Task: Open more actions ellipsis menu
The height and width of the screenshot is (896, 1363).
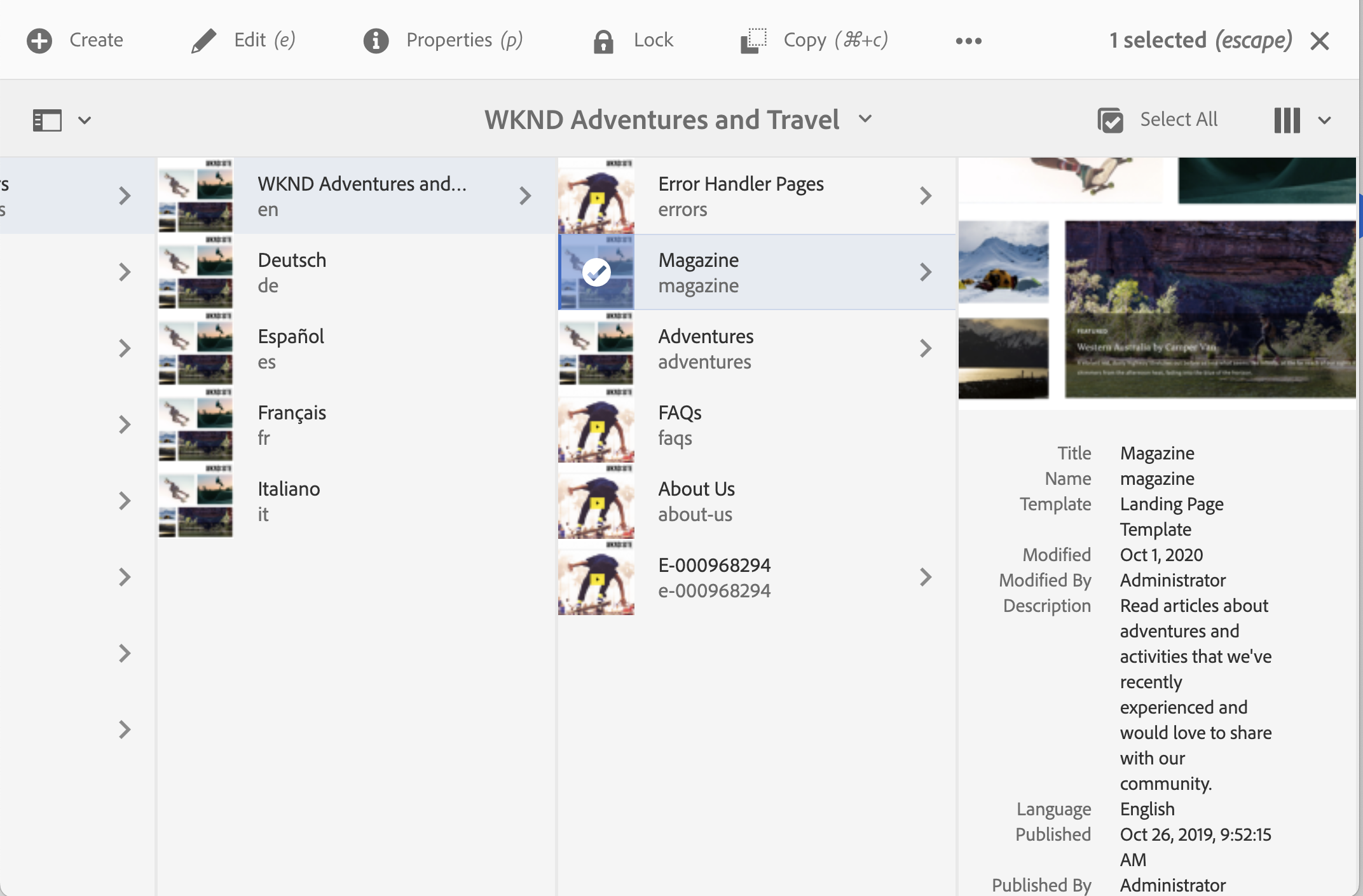Action: (x=968, y=41)
